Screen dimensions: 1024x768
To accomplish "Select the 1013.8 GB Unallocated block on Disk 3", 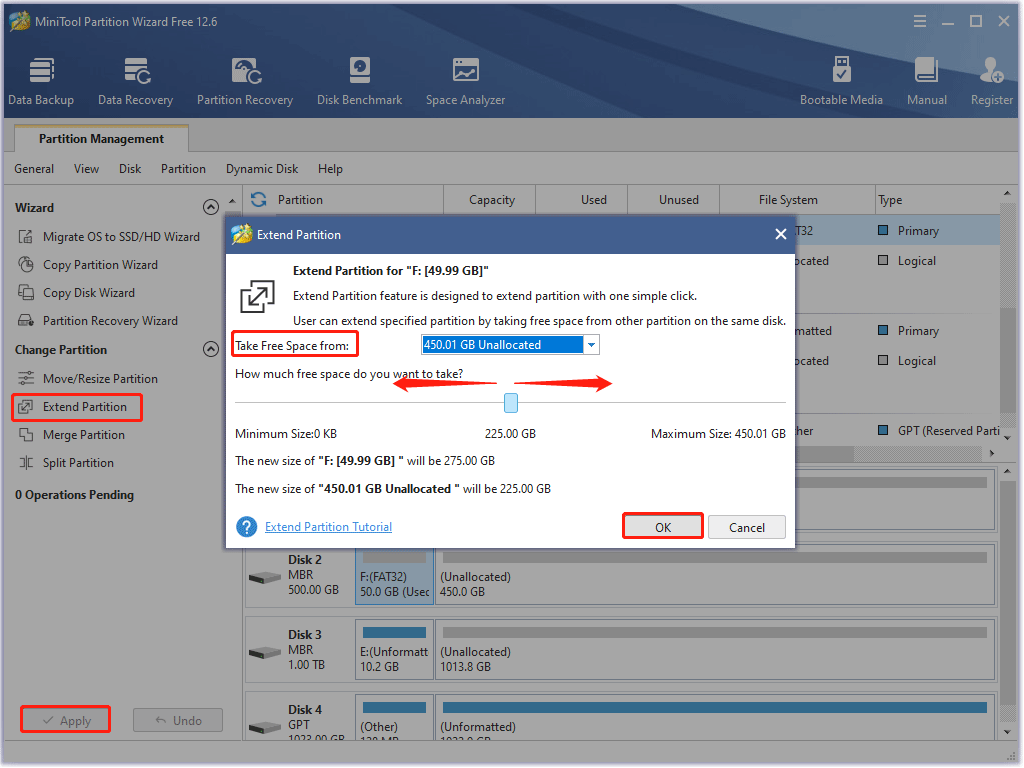I will [x=715, y=651].
